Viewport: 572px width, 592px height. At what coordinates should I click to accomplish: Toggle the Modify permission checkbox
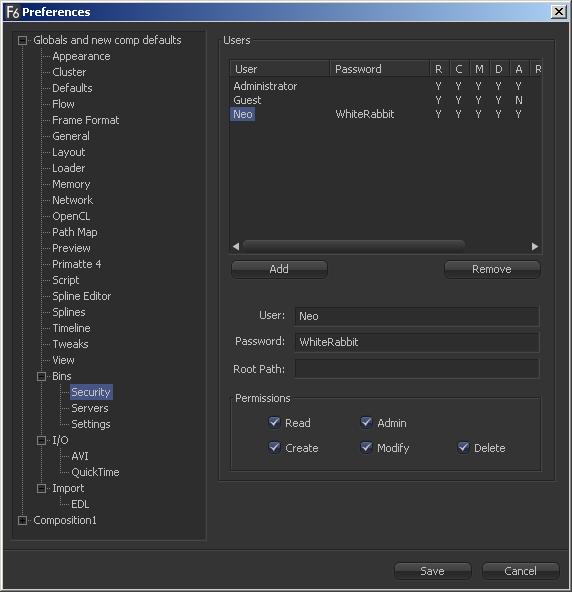(366, 448)
